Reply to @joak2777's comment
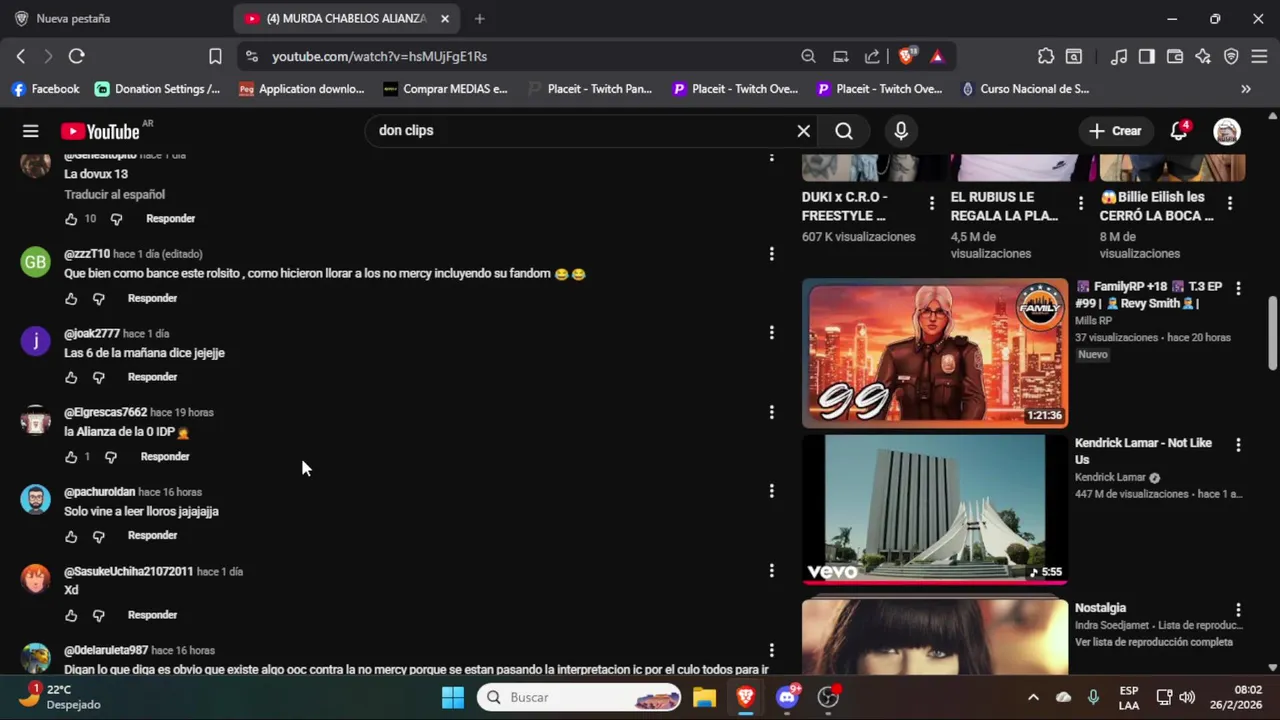1280x720 pixels. [x=152, y=377]
